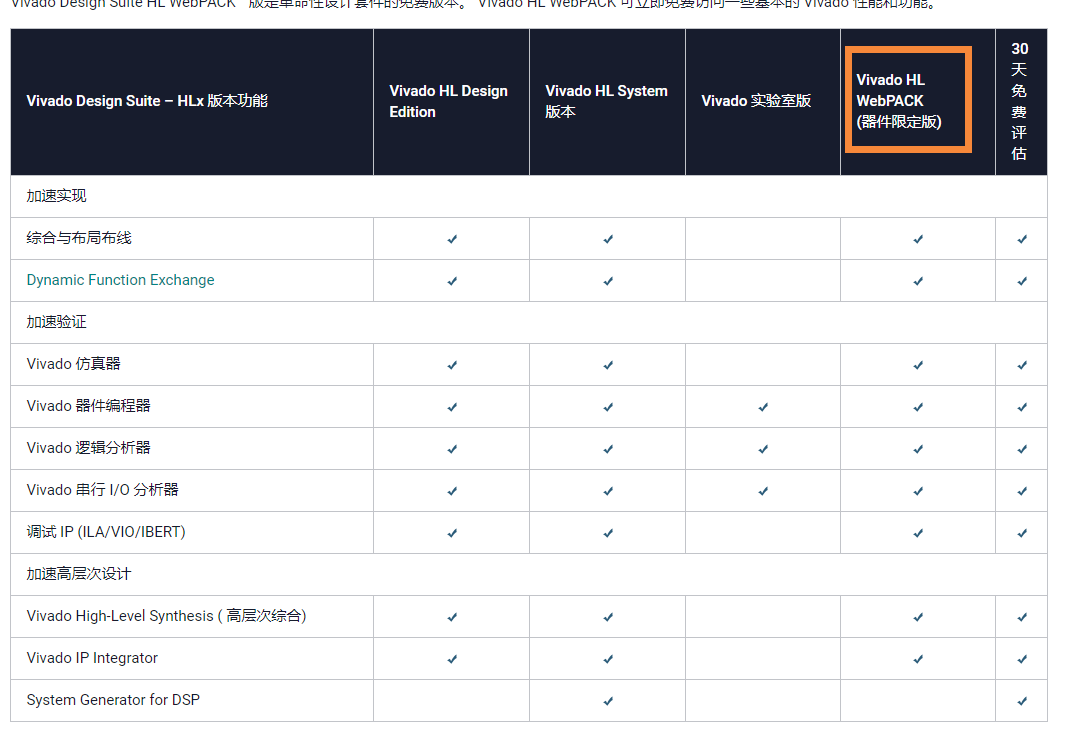Click Vivado 逻辑分析器 checkmark under 实验室版
Viewport: 1072px width, 739px height.
(763, 449)
